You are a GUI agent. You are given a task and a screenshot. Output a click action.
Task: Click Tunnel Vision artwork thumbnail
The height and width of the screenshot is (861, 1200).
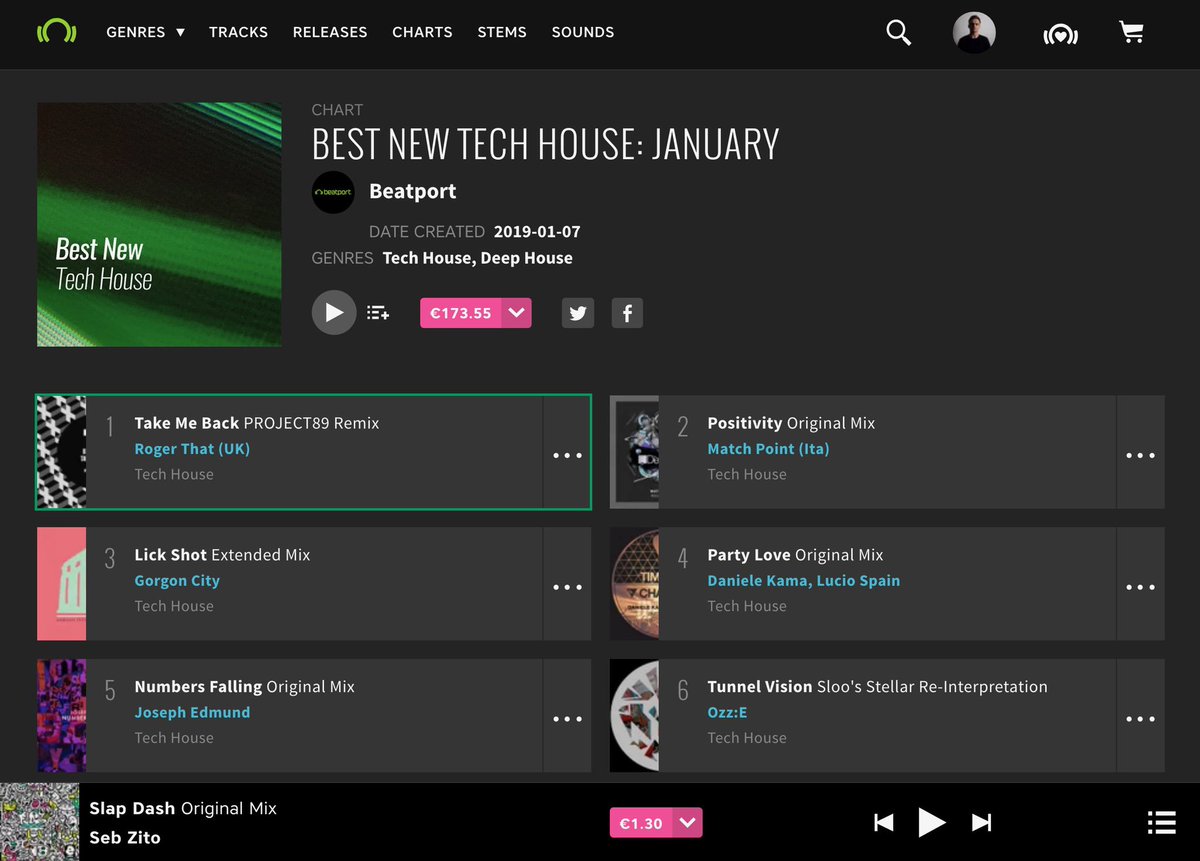pos(634,716)
